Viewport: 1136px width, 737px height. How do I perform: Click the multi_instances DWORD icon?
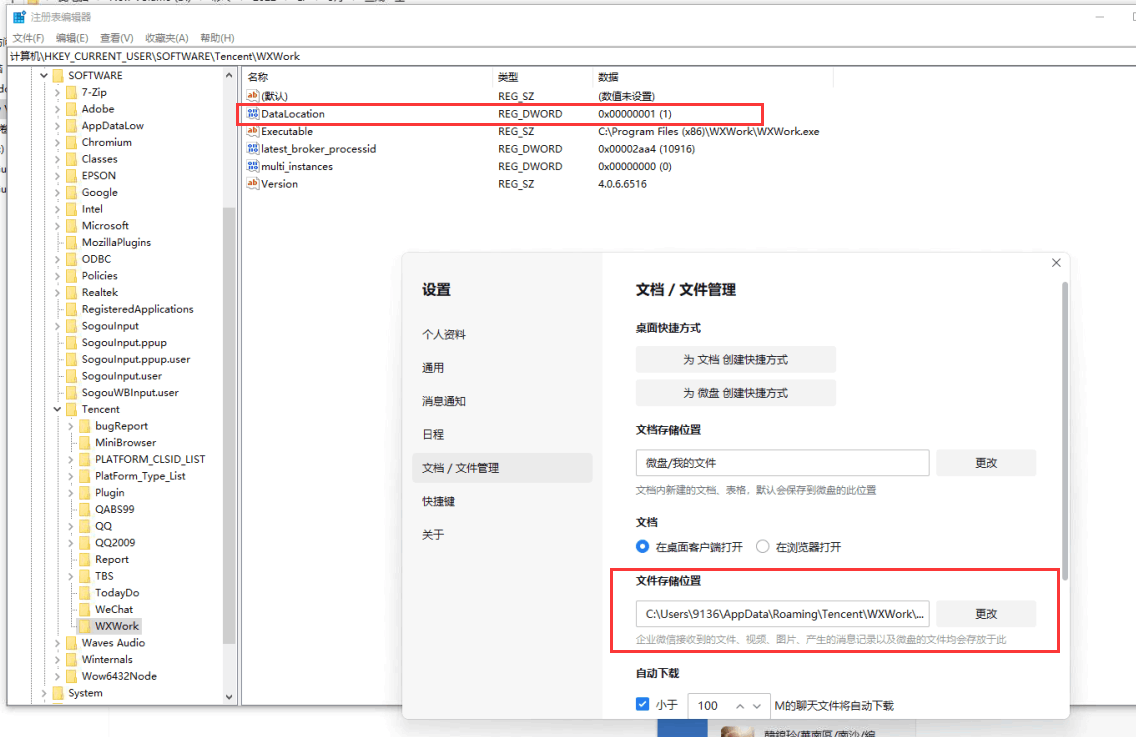click(x=253, y=166)
